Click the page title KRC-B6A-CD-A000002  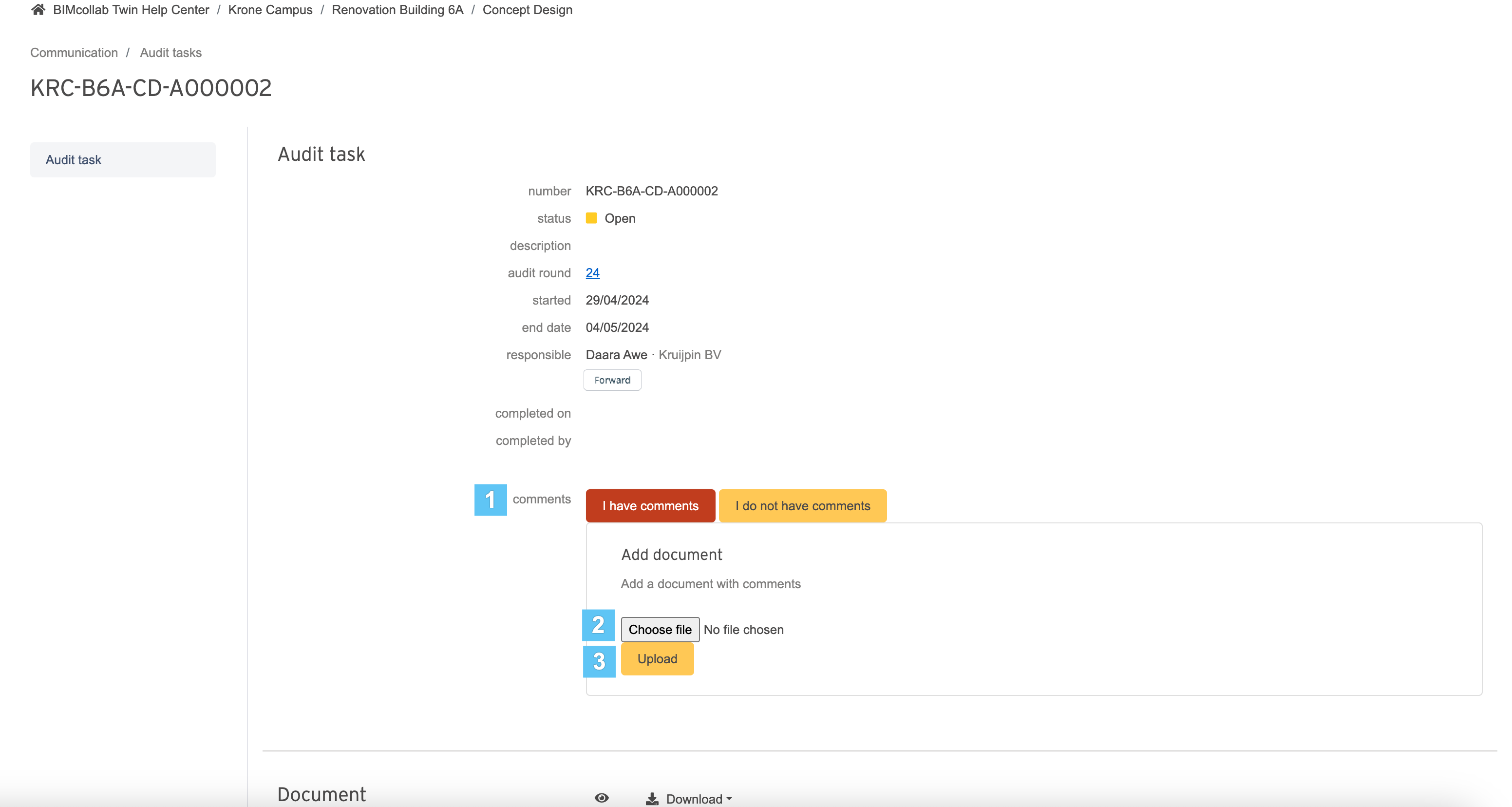point(151,88)
